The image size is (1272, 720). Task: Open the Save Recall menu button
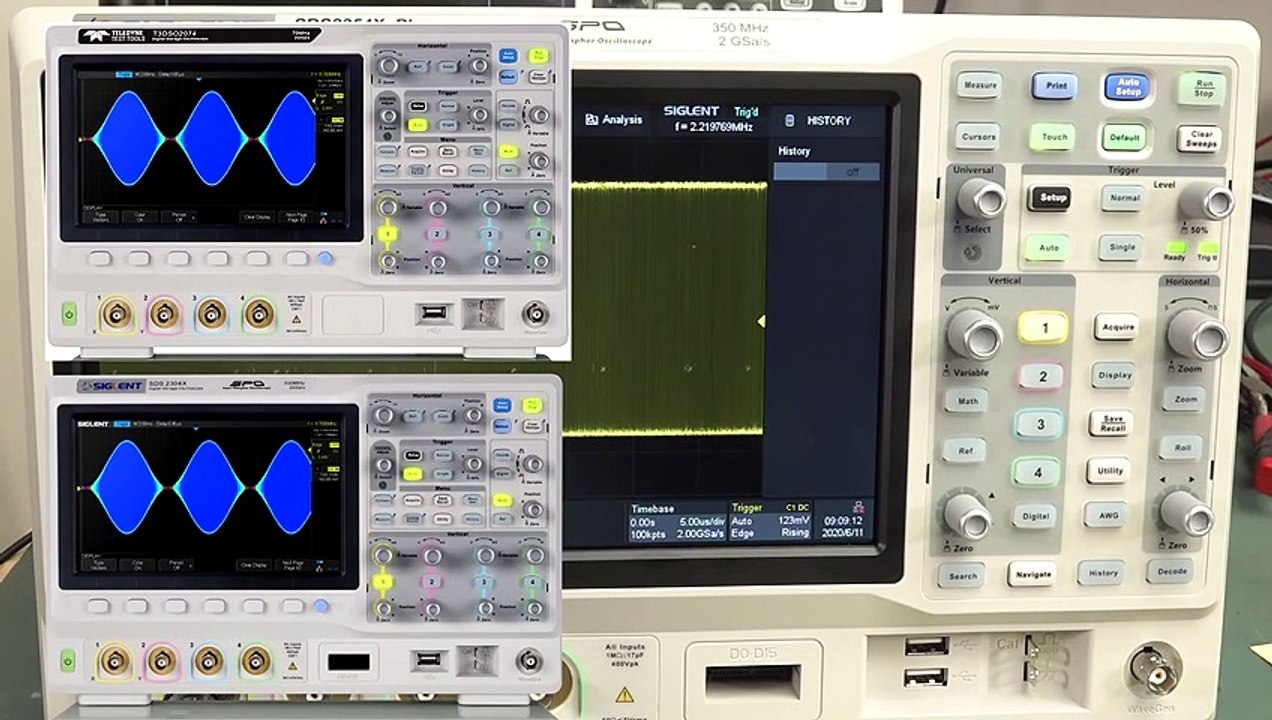(x=1110, y=424)
